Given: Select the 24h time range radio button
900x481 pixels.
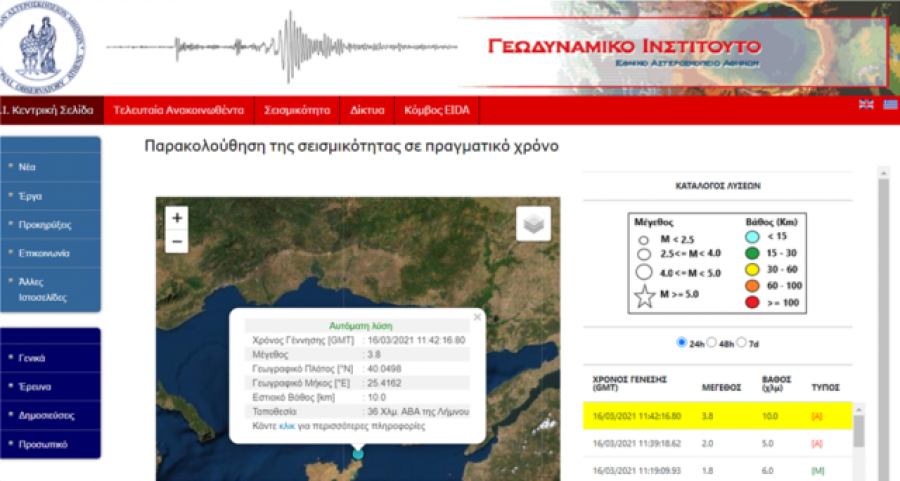Looking at the screenshot, I should click(681, 342).
